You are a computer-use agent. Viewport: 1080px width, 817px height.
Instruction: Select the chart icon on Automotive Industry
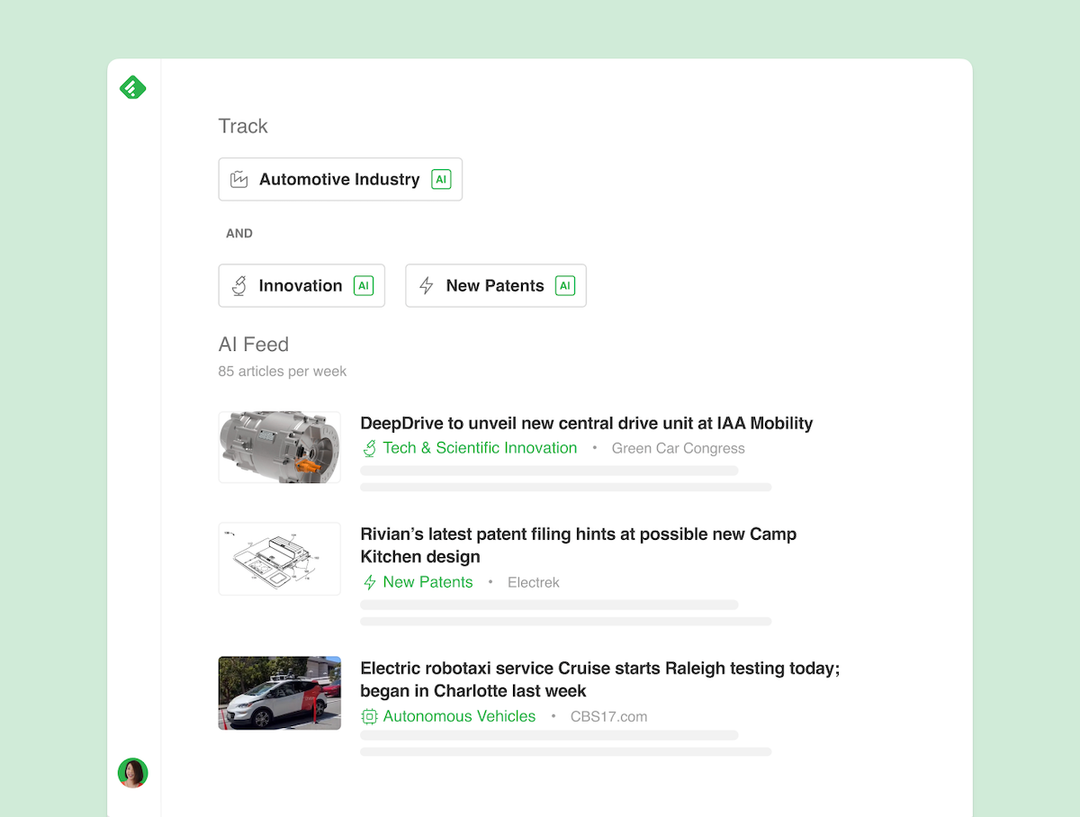point(238,179)
